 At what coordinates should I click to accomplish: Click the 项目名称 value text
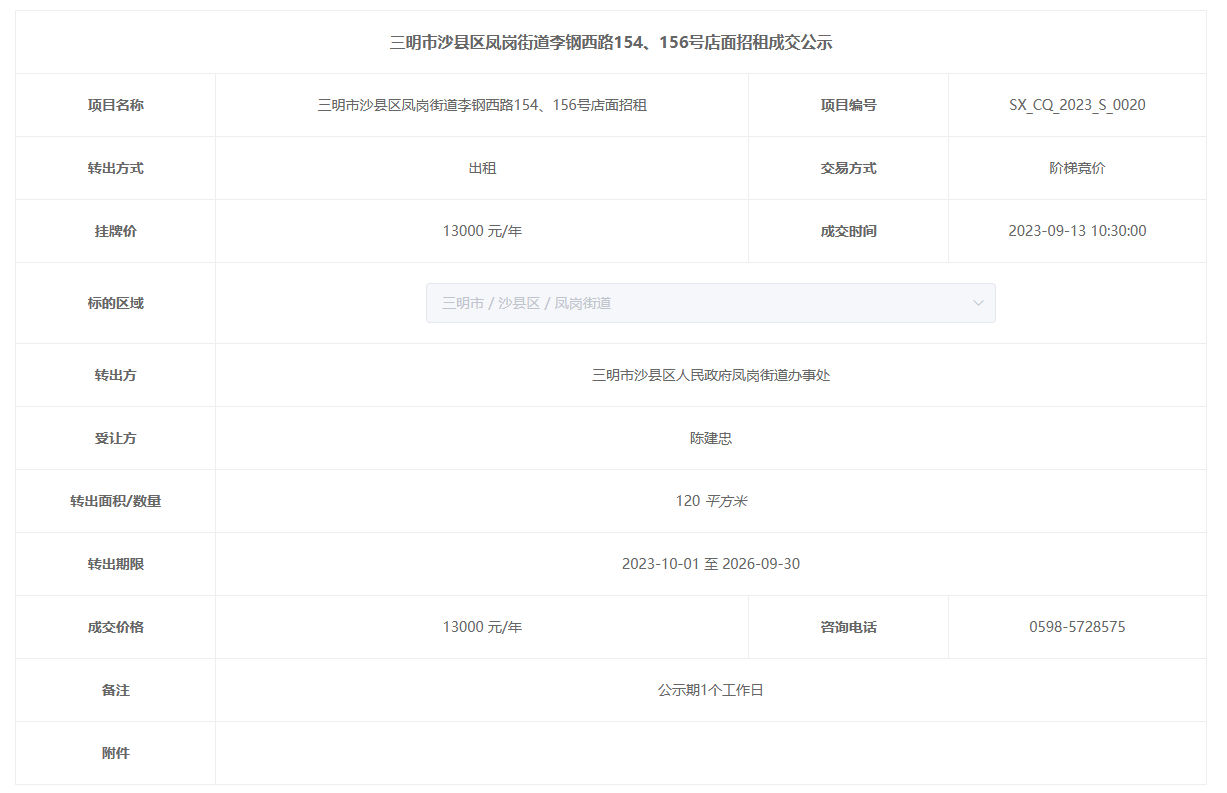tap(482, 105)
